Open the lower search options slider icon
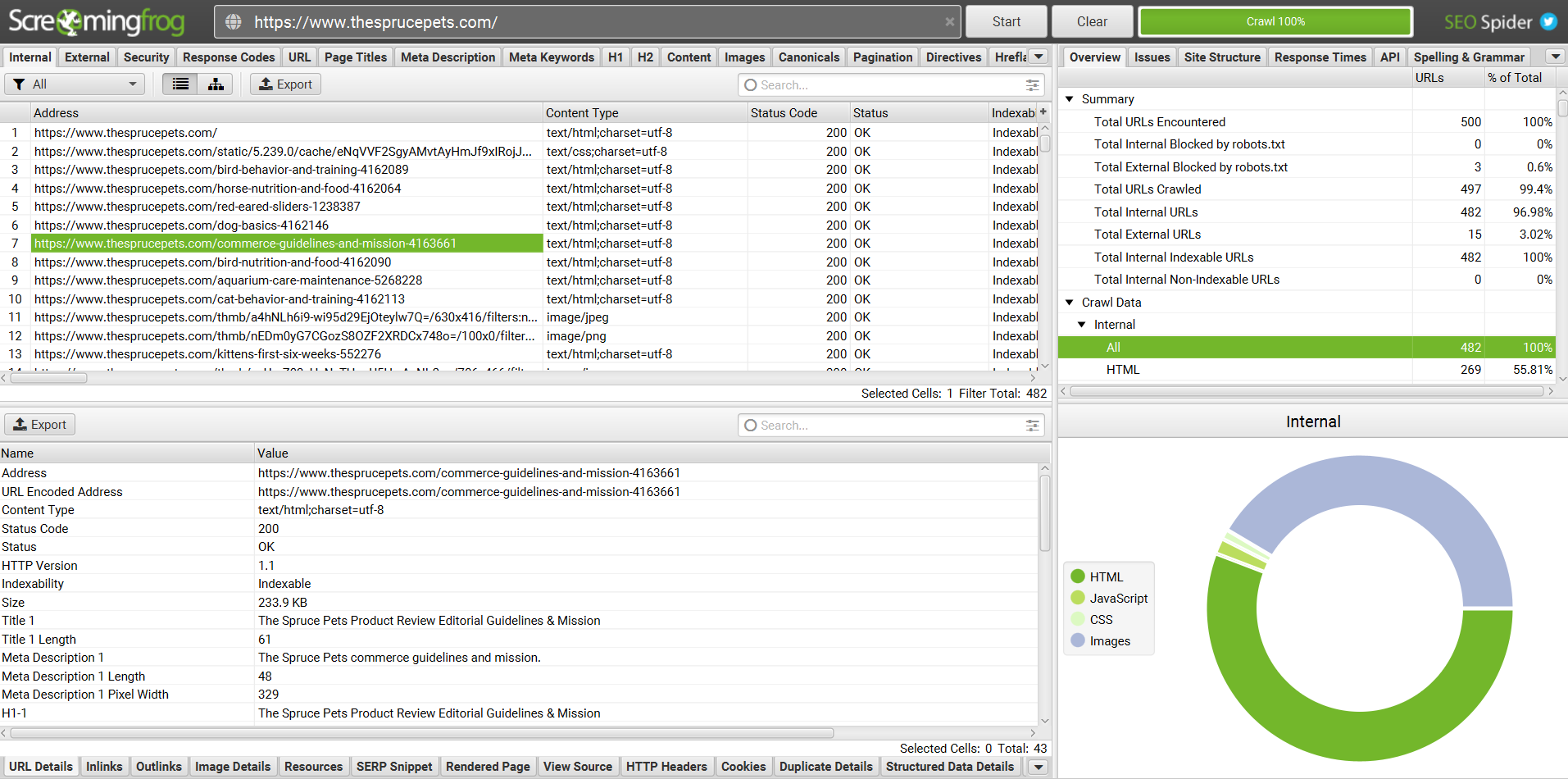1568x779 pixels. (1032, 425)
